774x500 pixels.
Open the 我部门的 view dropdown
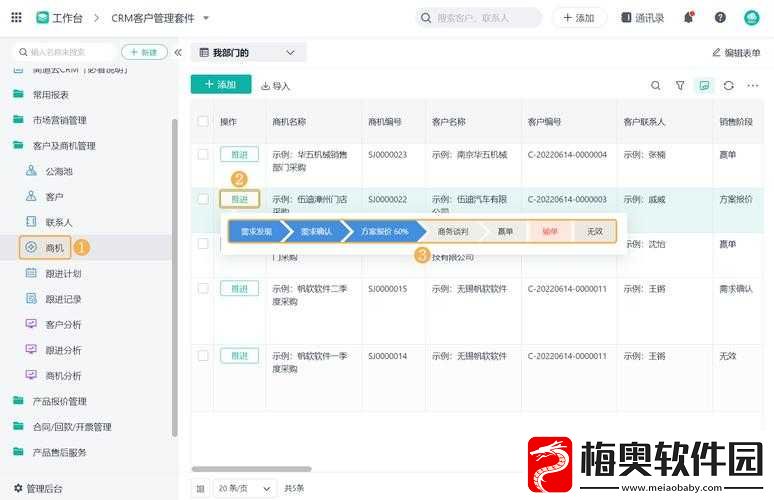tap(248, 52)
